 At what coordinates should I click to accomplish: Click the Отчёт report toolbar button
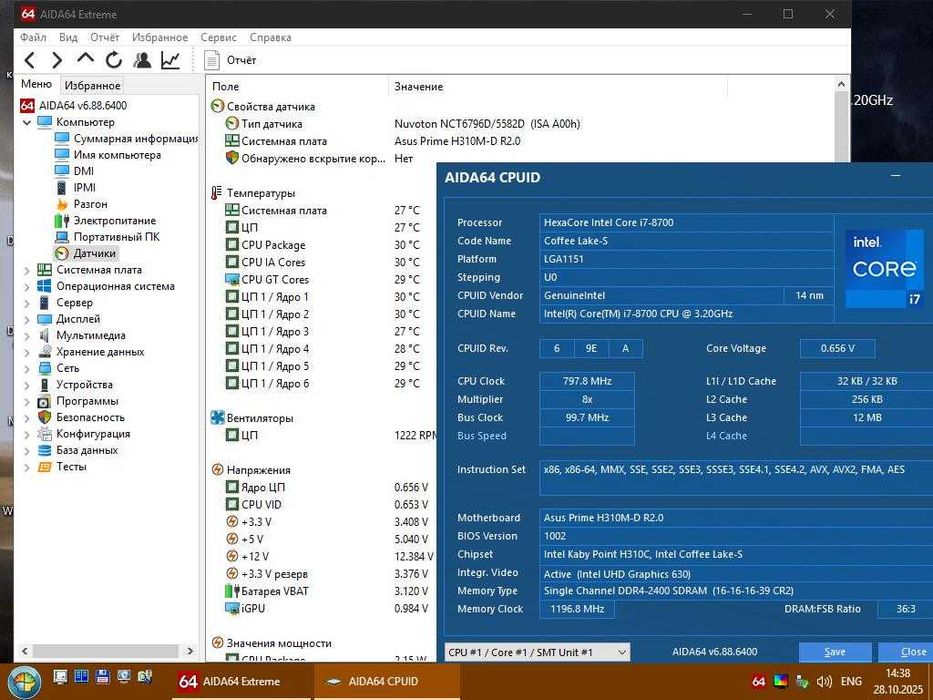(x=230, y=60)
